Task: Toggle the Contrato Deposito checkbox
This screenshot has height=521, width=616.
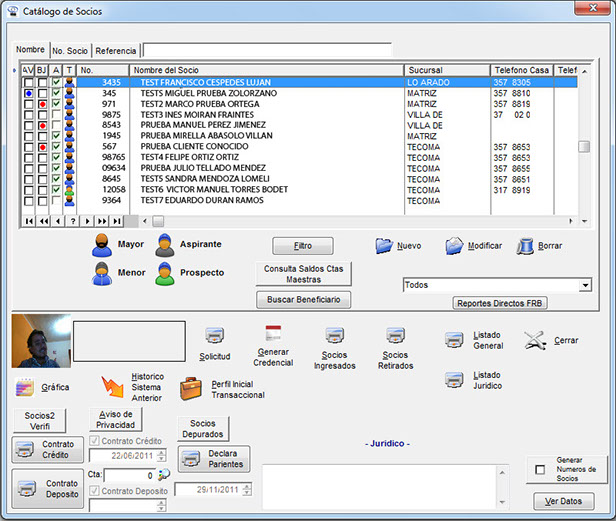Action: (95, 491)
